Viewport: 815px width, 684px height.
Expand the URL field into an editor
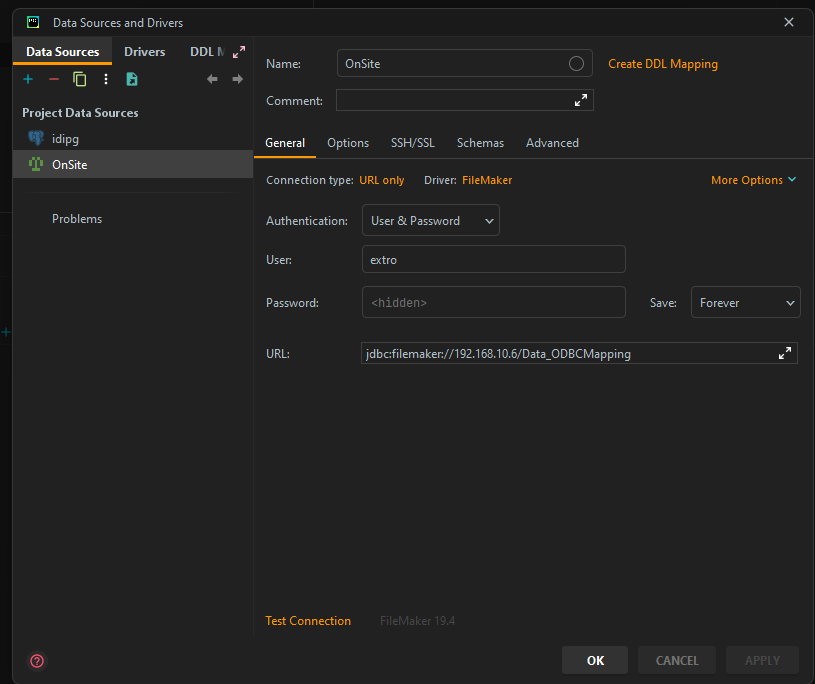(785, 353)
